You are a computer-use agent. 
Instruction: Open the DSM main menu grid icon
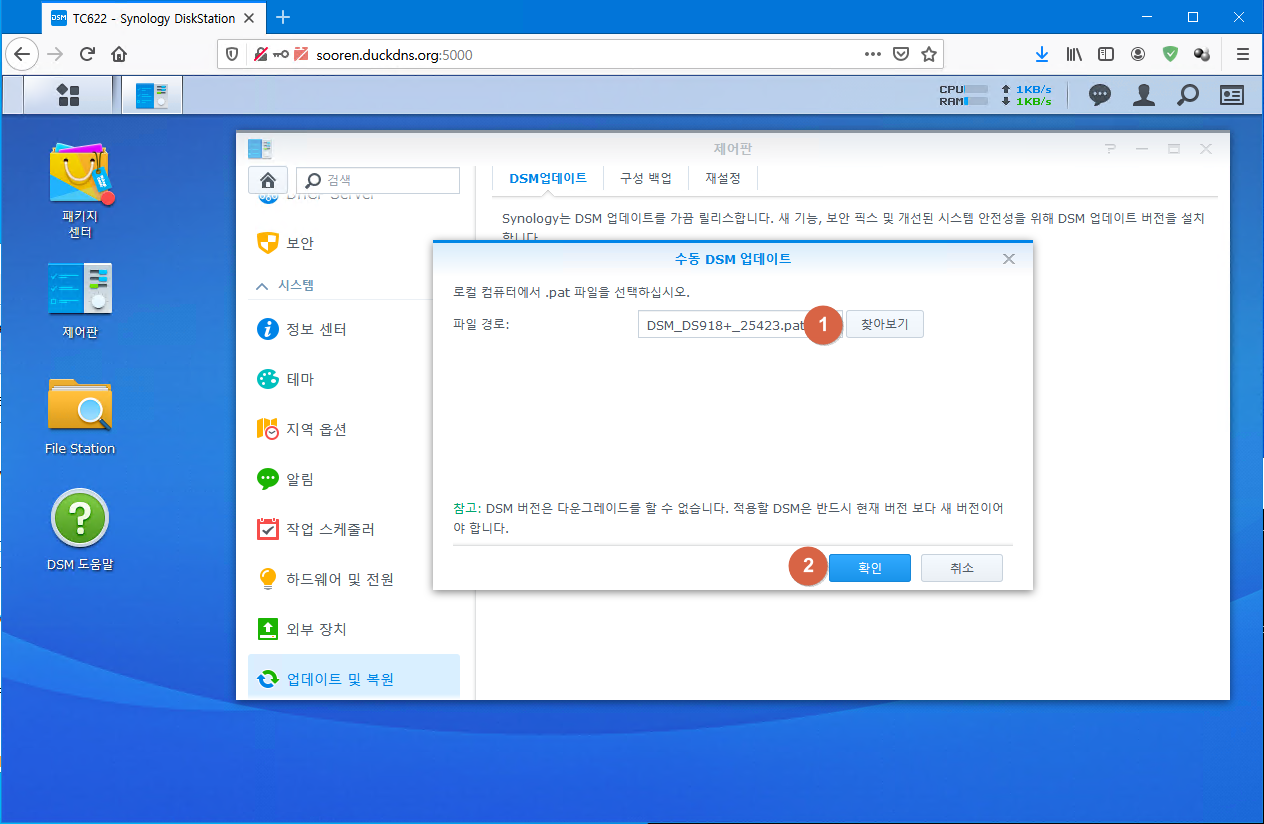click(68, 95)
